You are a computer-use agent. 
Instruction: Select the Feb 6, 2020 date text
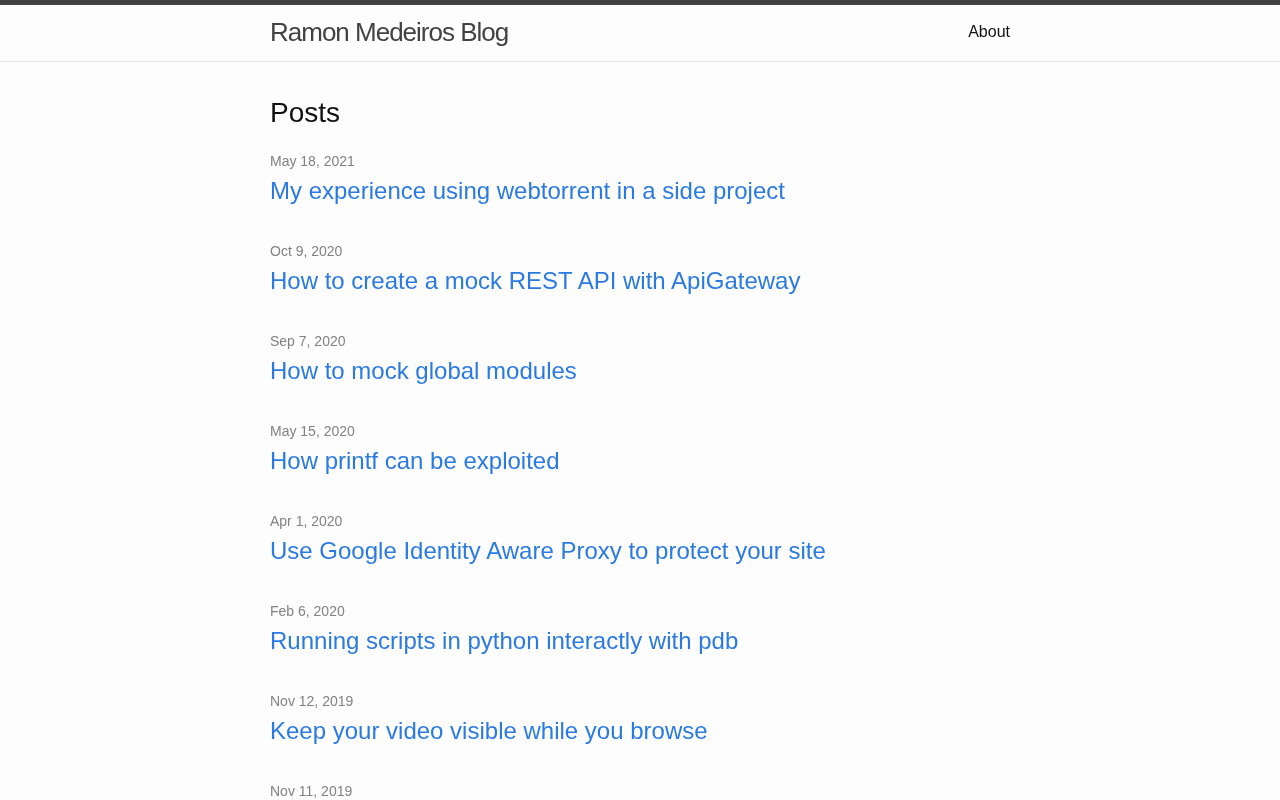[x=307, y=611]
